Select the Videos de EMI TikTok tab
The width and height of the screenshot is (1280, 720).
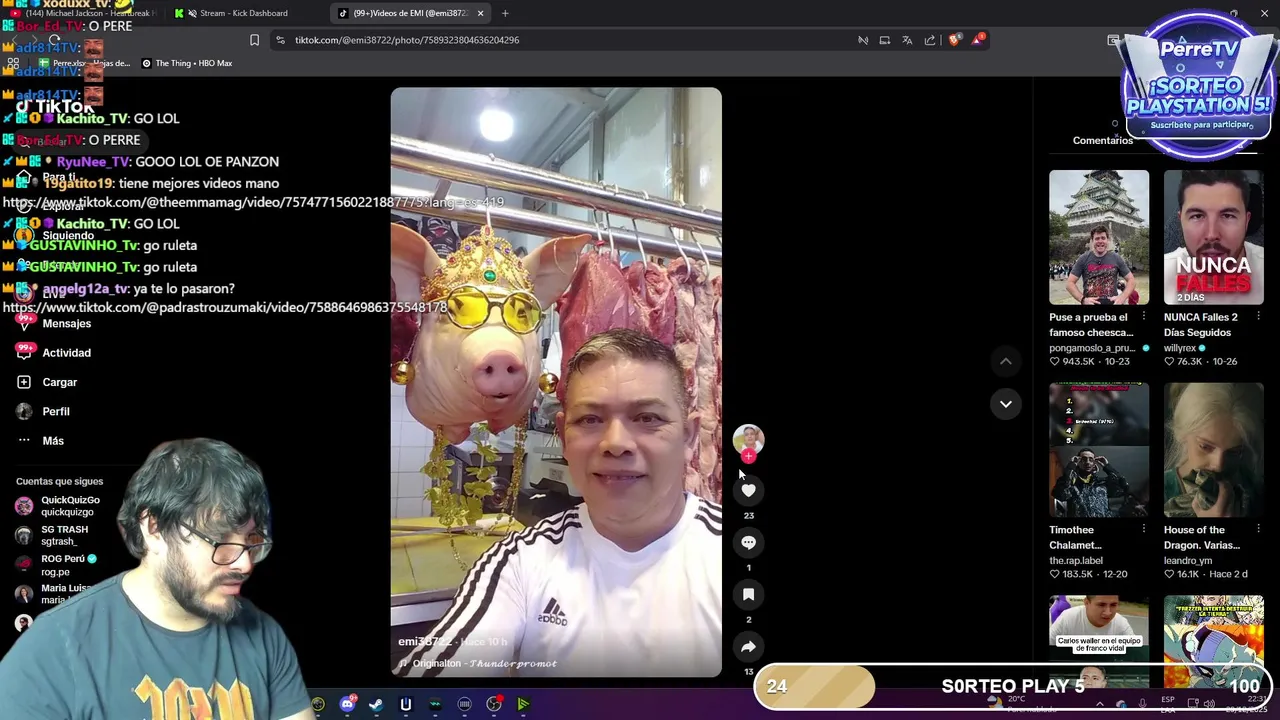coord(408,13)
